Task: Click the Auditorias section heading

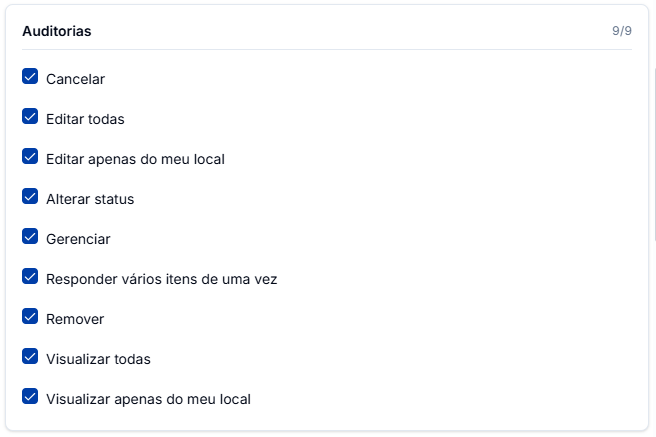Action: click(57, 31)
